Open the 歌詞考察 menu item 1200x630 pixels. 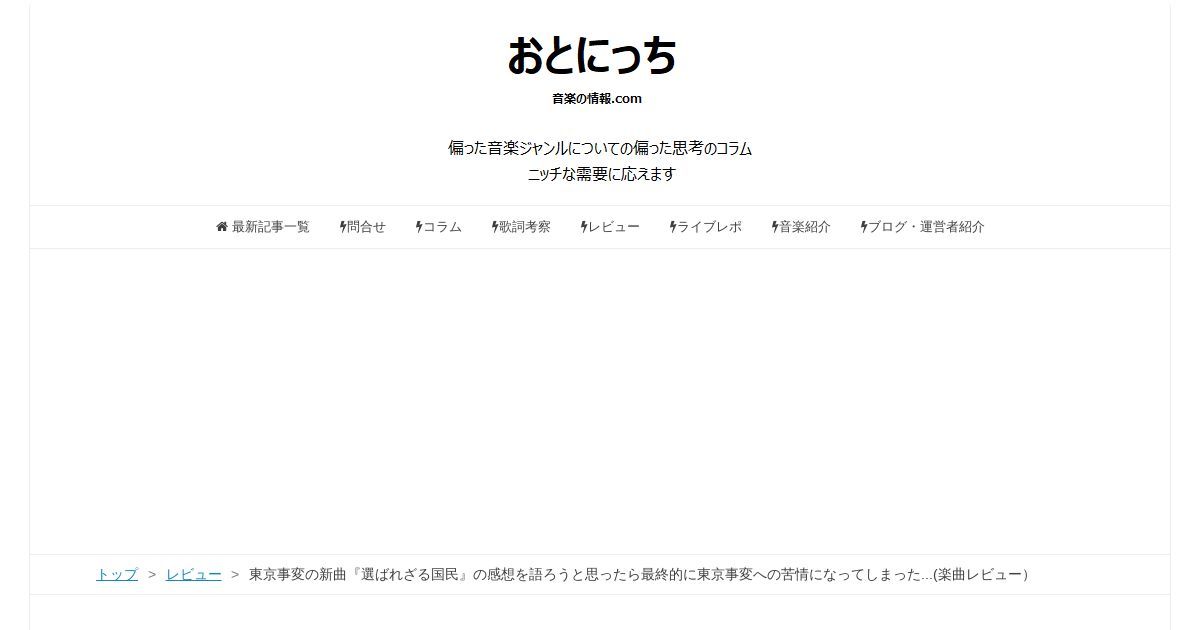pos(521,227)
